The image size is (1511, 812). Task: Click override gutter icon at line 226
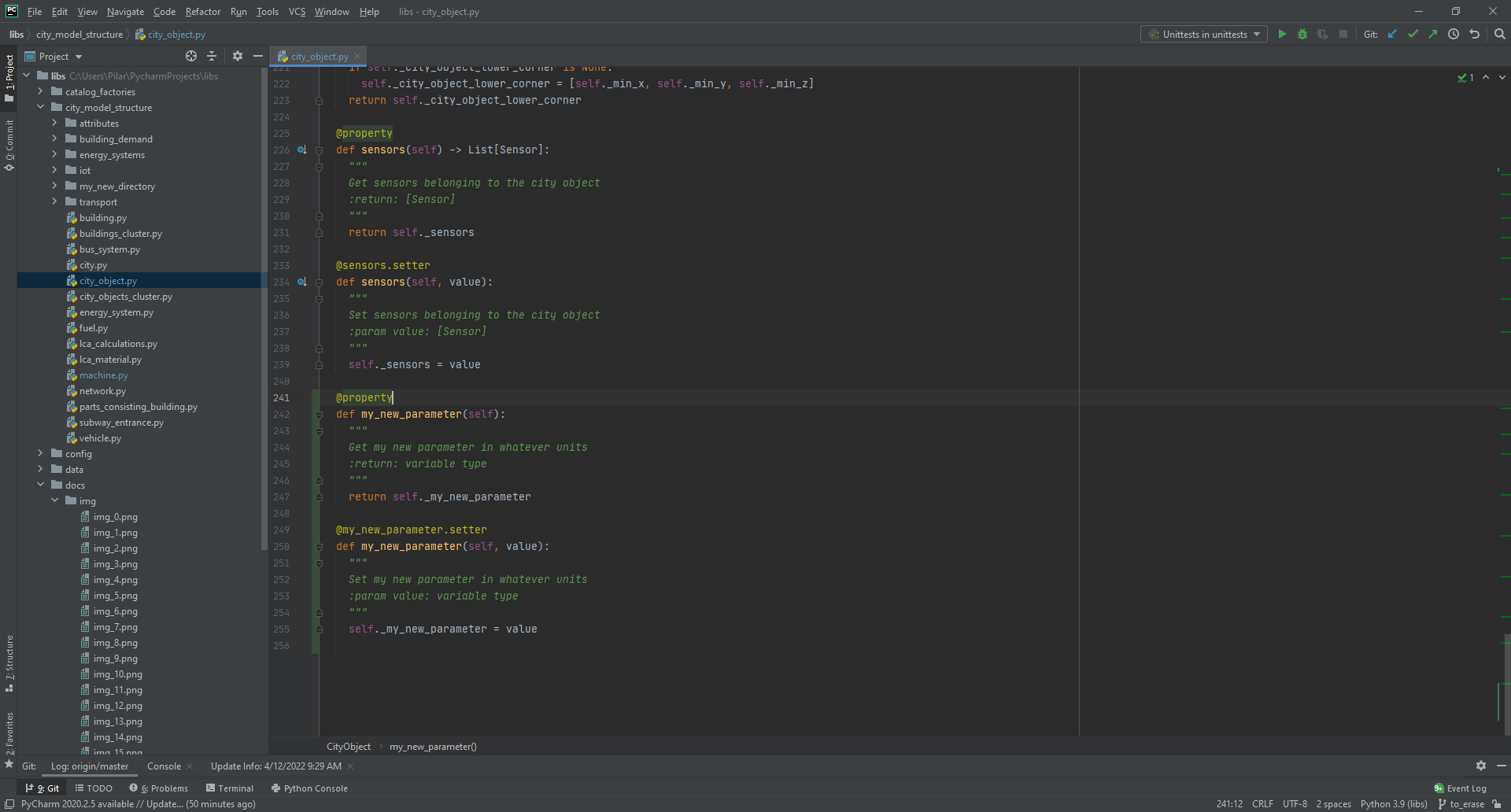click(x=301, y=149)
